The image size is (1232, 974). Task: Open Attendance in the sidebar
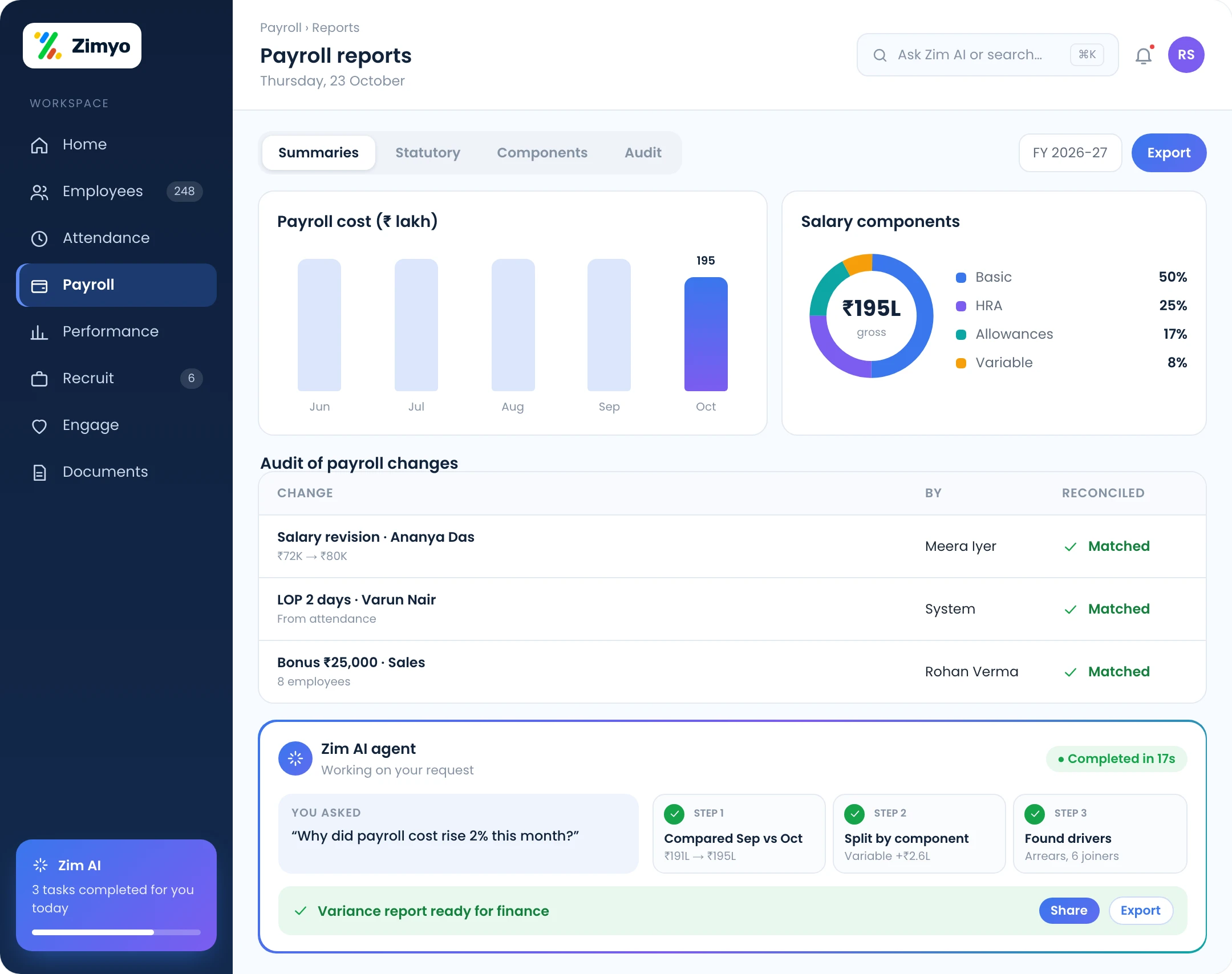[x=116, y=238]
